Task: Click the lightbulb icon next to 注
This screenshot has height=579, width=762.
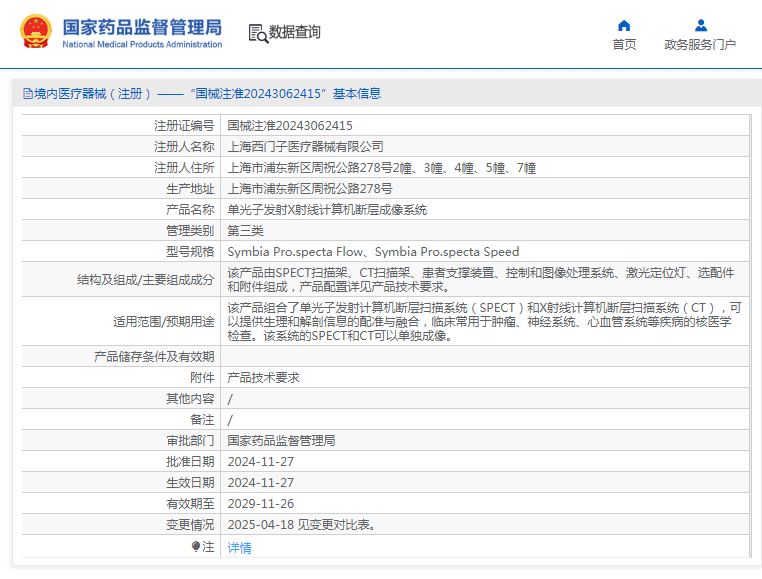Action: point(195,547)
